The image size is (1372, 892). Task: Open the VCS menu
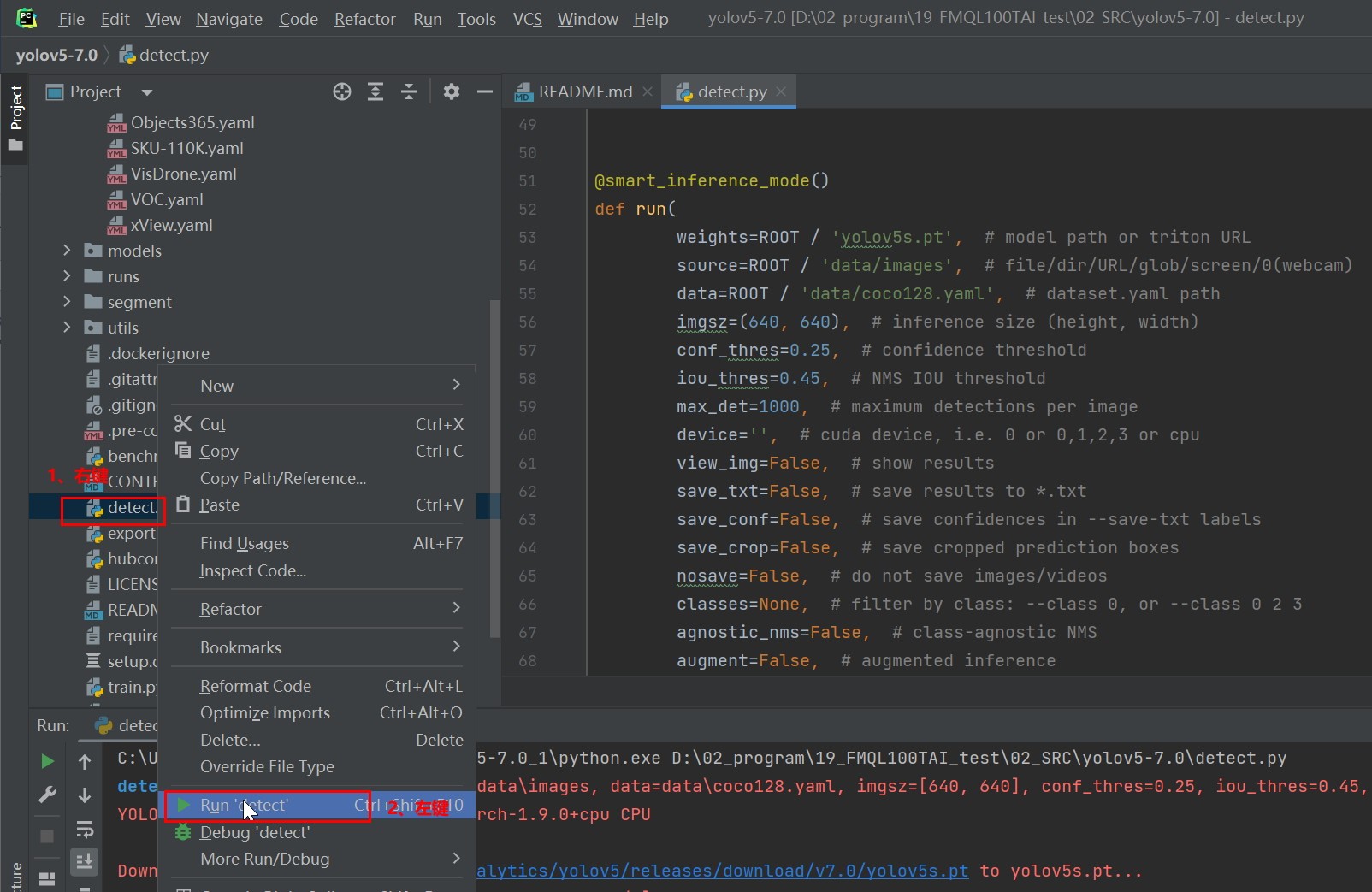point(527,19)
